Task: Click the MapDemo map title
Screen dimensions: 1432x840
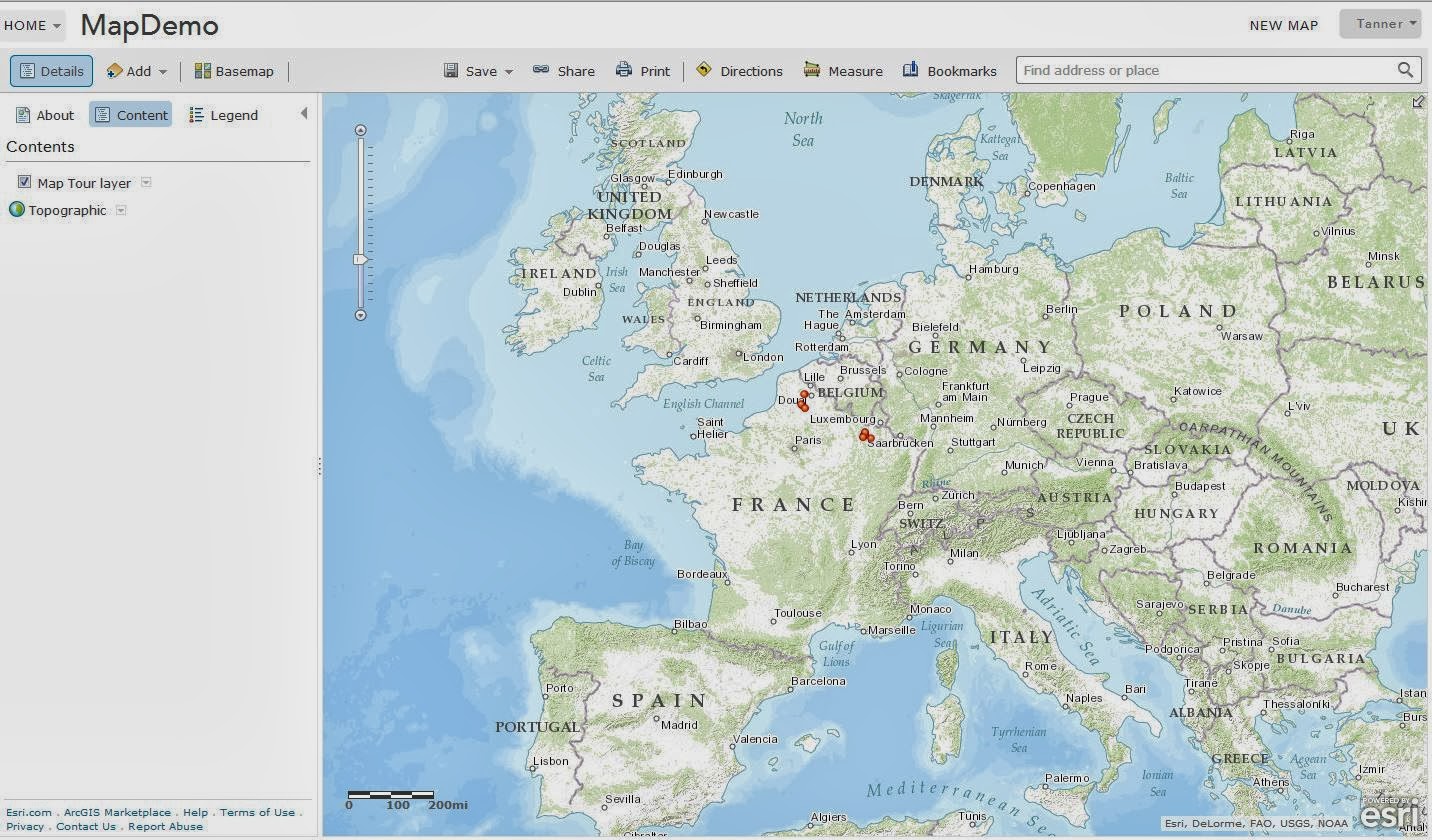Action: tap(149, 25)
